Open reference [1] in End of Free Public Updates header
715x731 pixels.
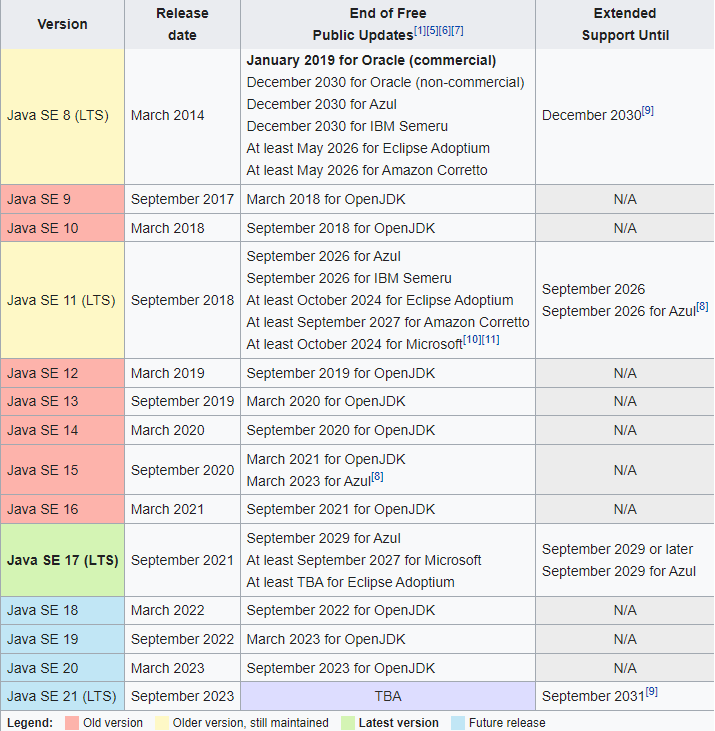(420, 31)
